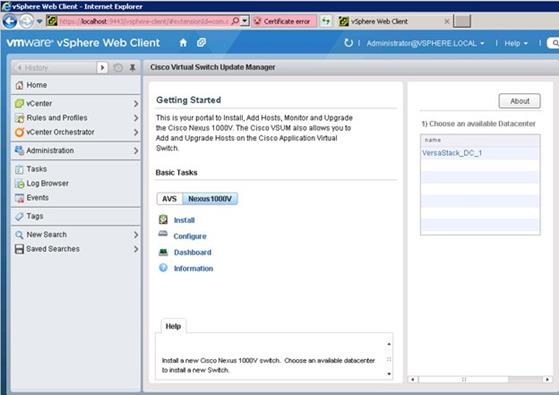Open Tags in the navigator
The image size is (559, 395).
click(x=76, y=216)
